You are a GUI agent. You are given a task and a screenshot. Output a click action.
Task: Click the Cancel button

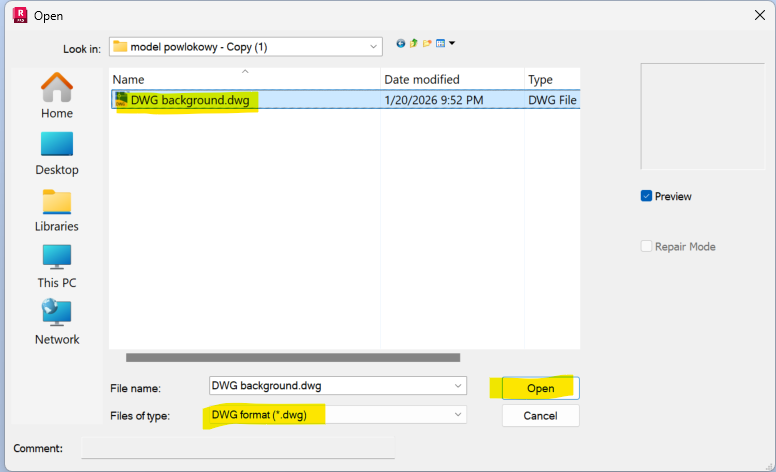coord(540,416)
